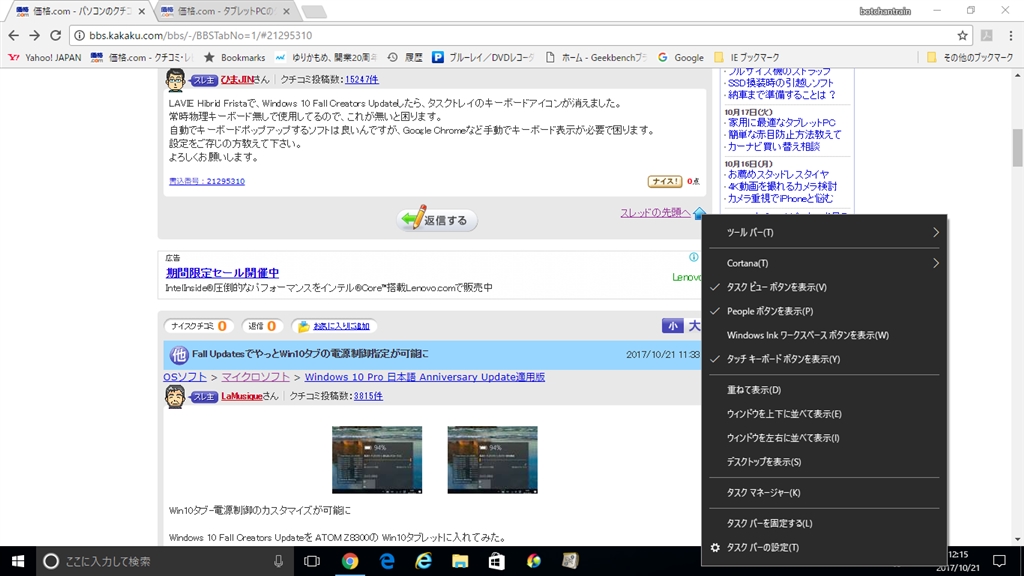The width and height of the screenshot is (1024, 576).
Task: Open the Google bookmark
Action: [x=680, y=57]
